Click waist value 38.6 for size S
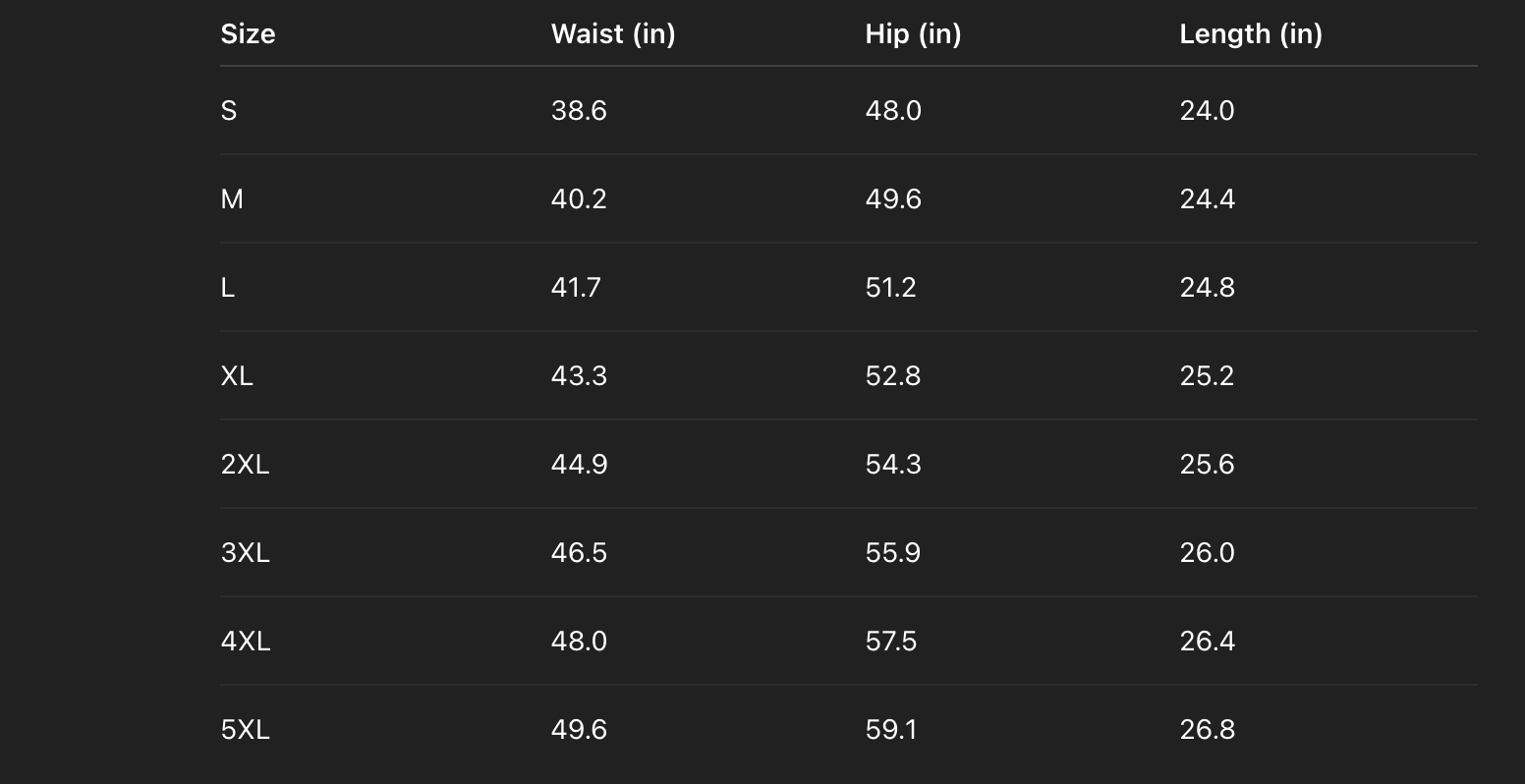The height and width of the screenshot is (784, 1525). 579,111
